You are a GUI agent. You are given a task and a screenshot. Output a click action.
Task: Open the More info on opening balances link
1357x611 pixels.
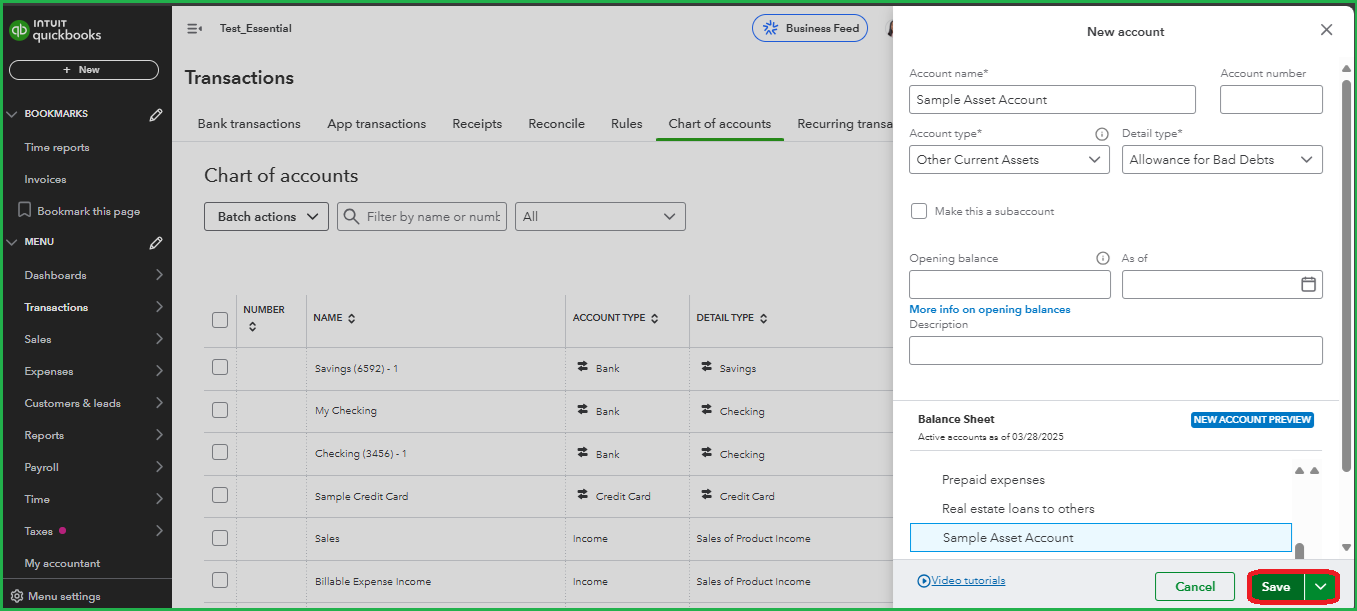point(989,309)
